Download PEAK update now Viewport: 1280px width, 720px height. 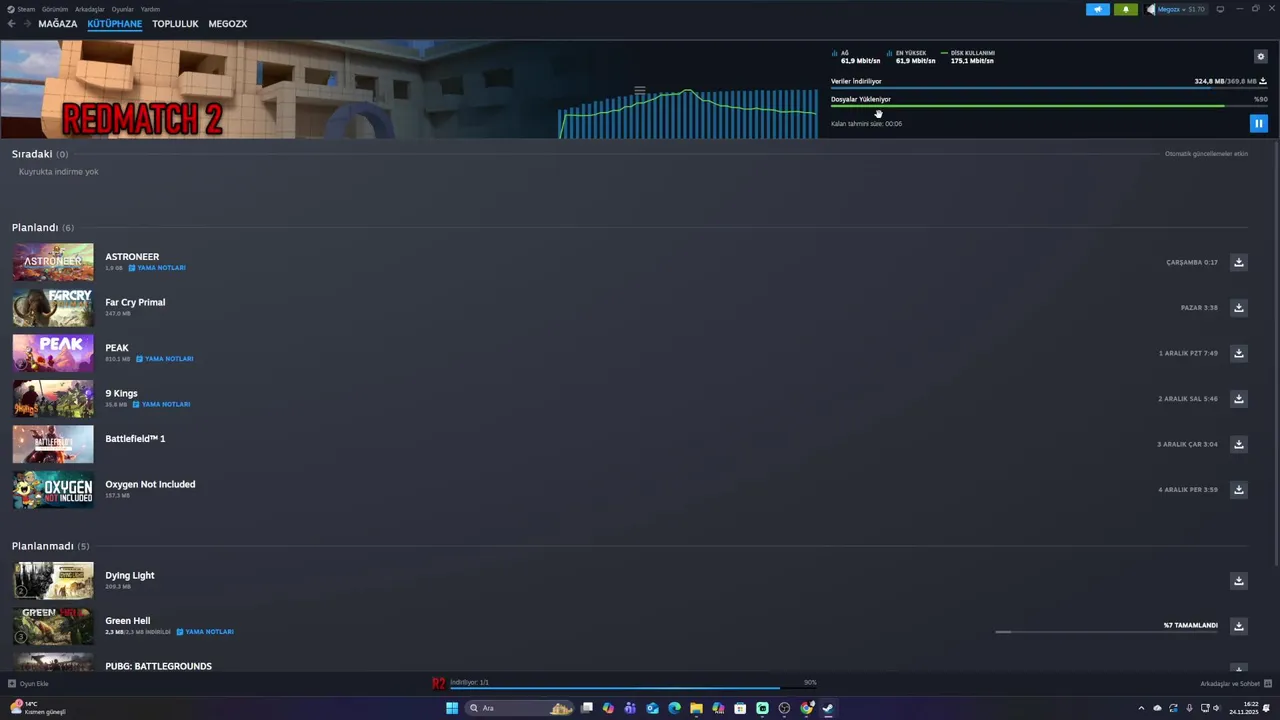point(1239,353)
